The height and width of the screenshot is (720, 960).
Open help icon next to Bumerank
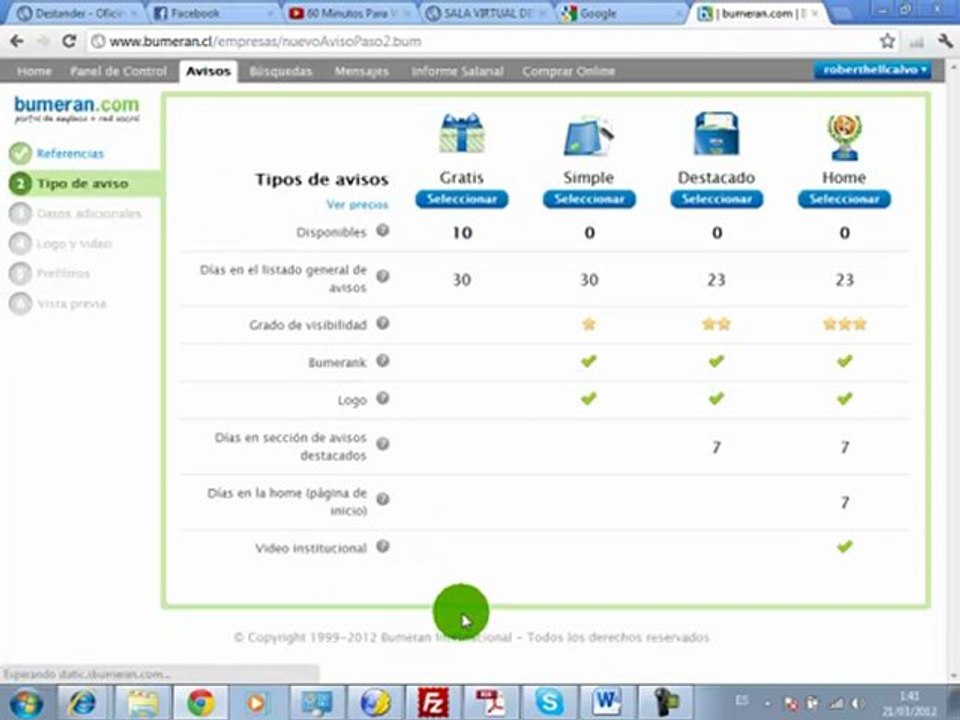point(383,361)
